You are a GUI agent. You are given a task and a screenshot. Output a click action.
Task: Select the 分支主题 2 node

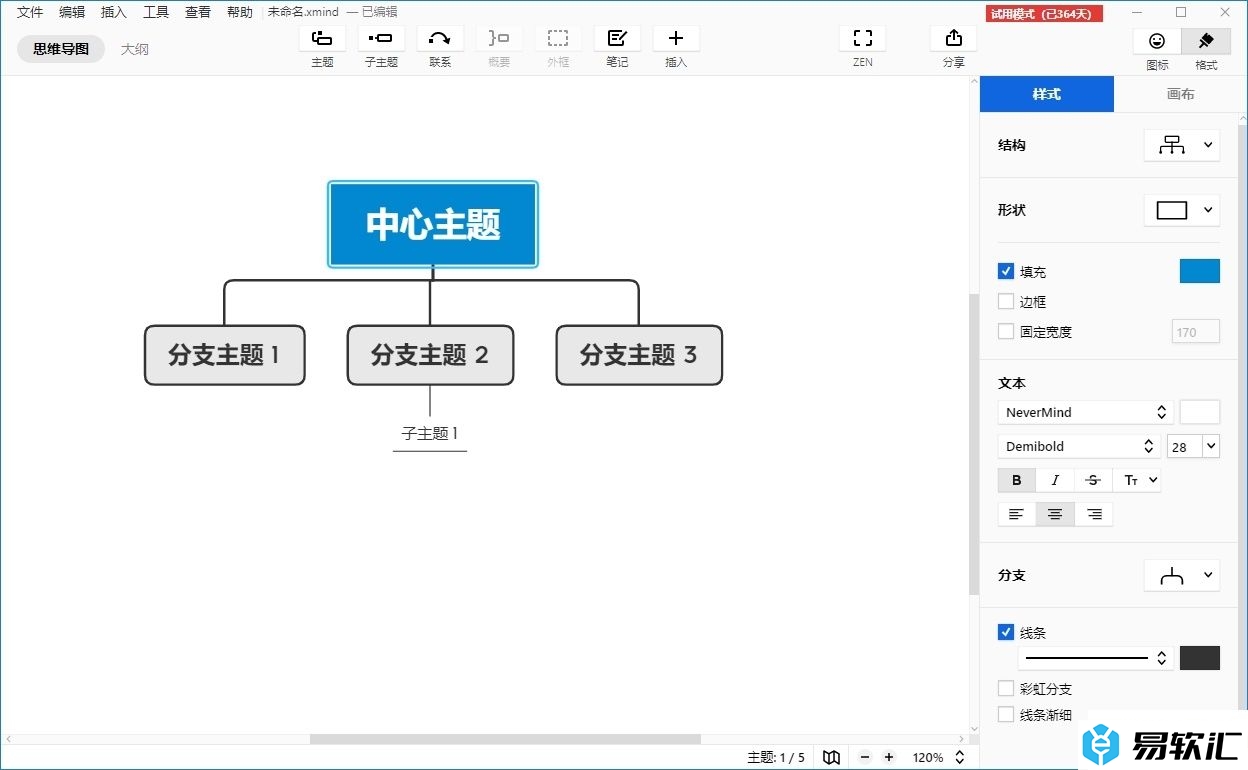(430, 355)
